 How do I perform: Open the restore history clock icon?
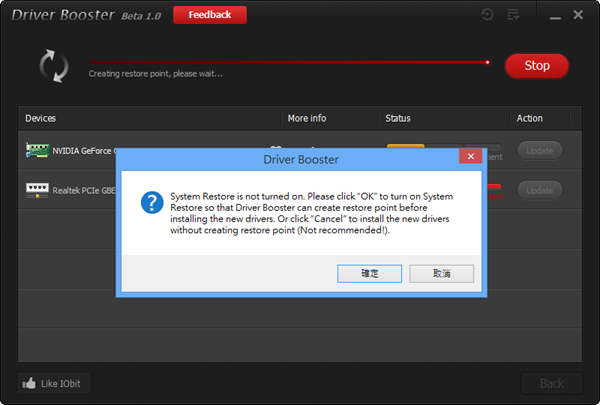(487, 15)
